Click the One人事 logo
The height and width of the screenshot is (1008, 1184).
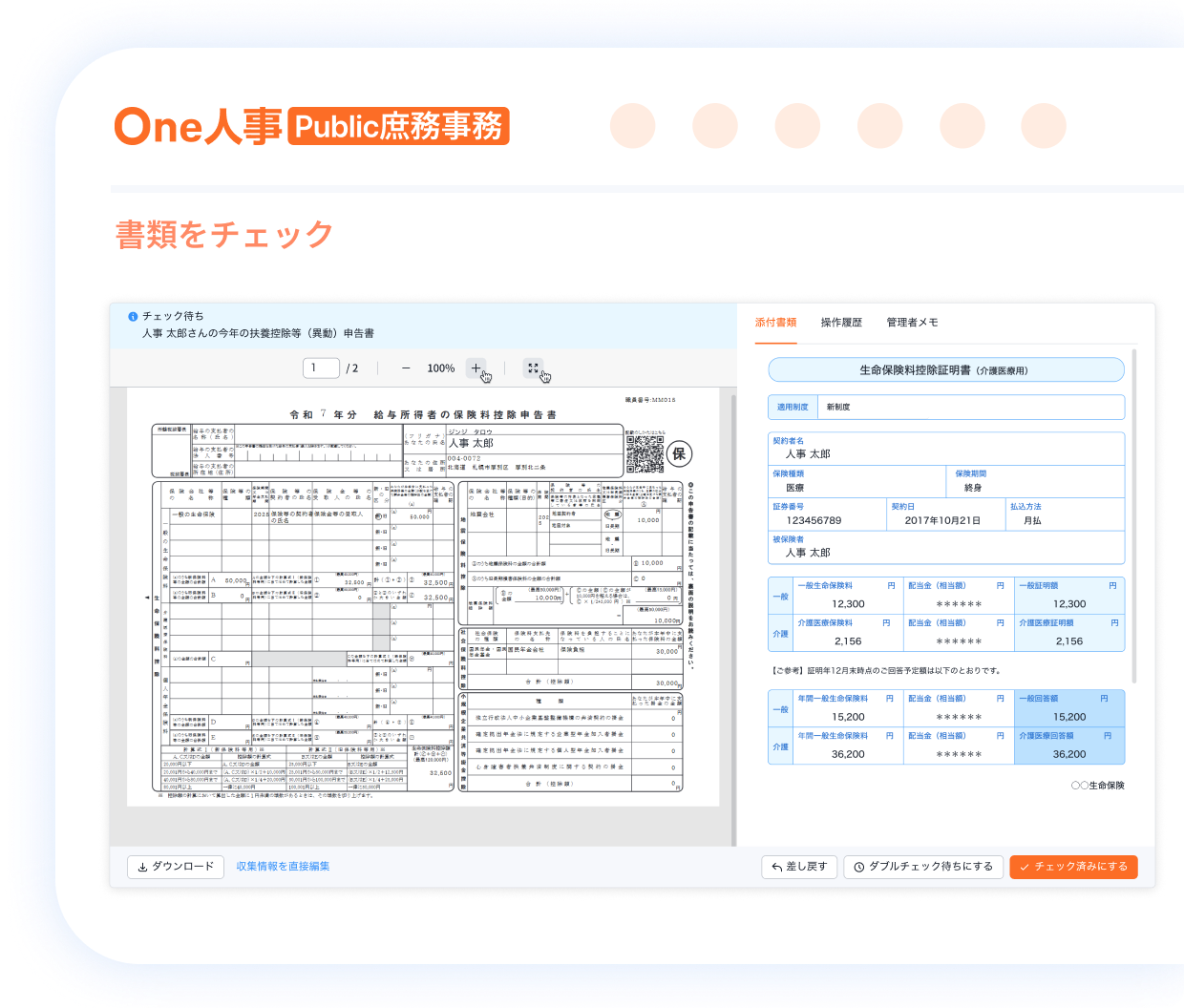[x=198, y=126]
